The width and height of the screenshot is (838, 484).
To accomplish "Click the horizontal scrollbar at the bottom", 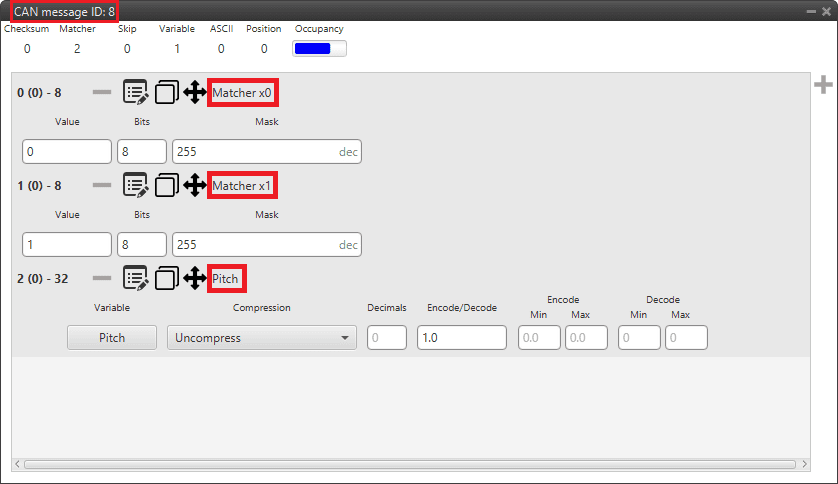I will tap(410, 464).
